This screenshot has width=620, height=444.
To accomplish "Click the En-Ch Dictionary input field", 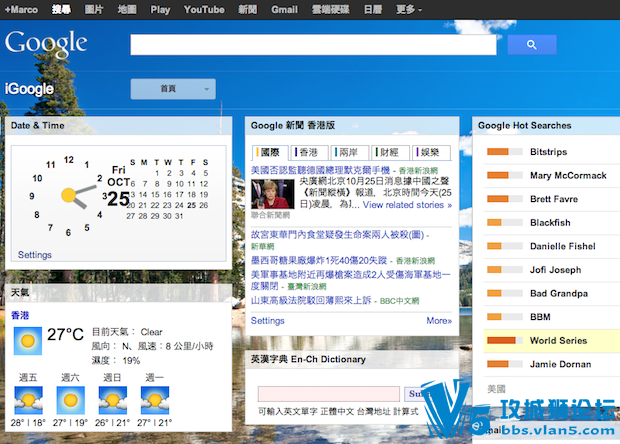I will (329, 394).
